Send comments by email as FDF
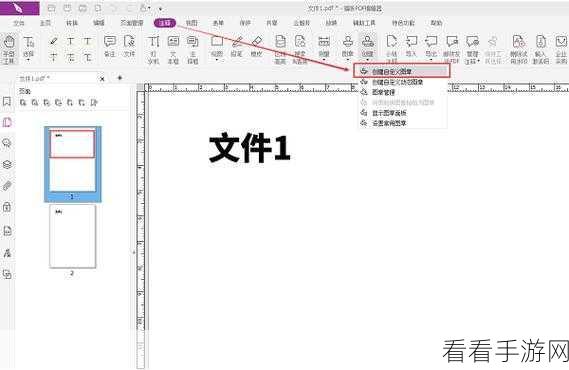 pos(452,50)
